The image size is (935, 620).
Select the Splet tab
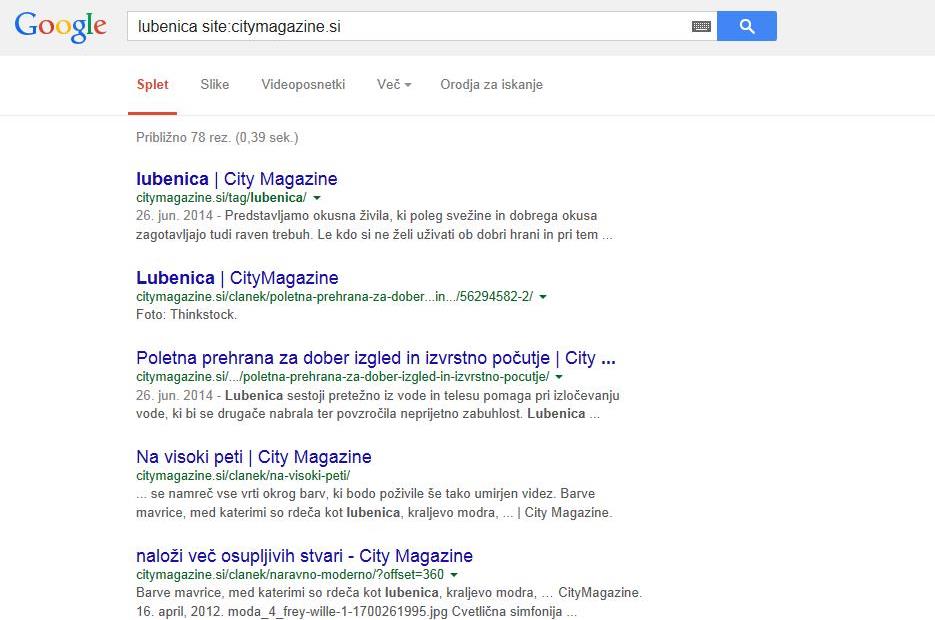153,85
